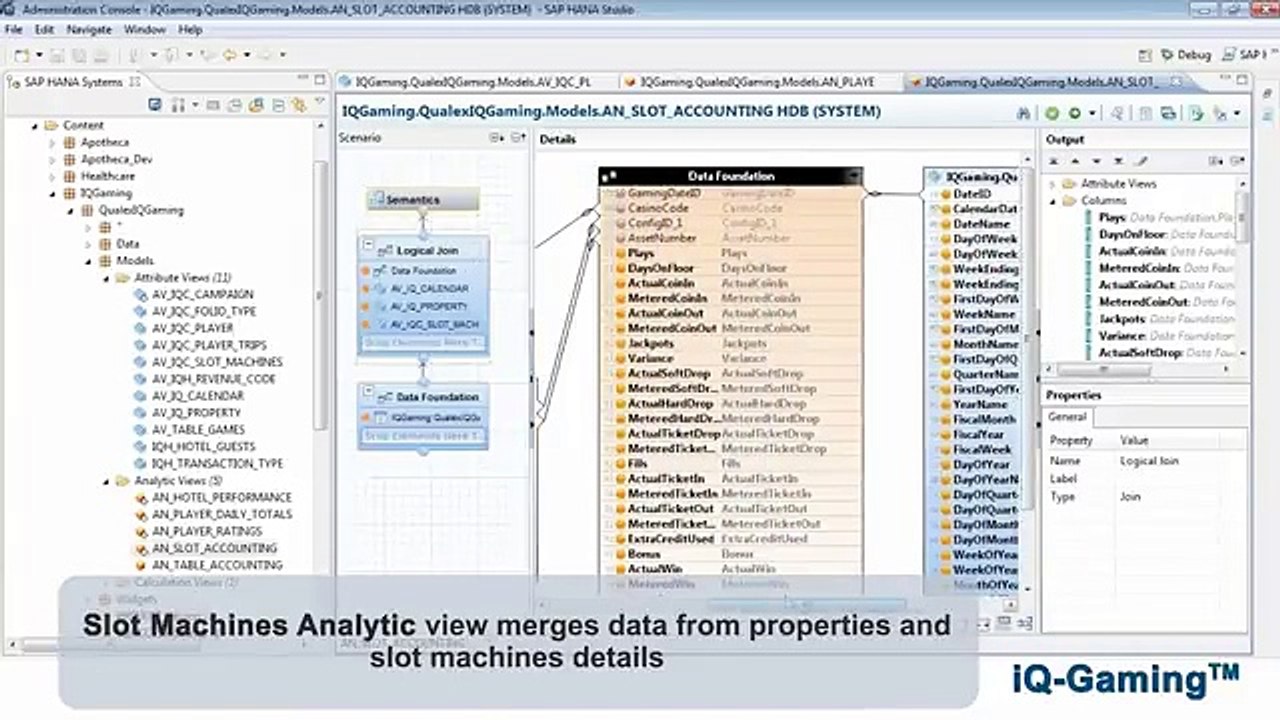Click Move Down arrow in Output pane
The image size is (1280, 720).
pyautogui.click(x=1097, y=160)
